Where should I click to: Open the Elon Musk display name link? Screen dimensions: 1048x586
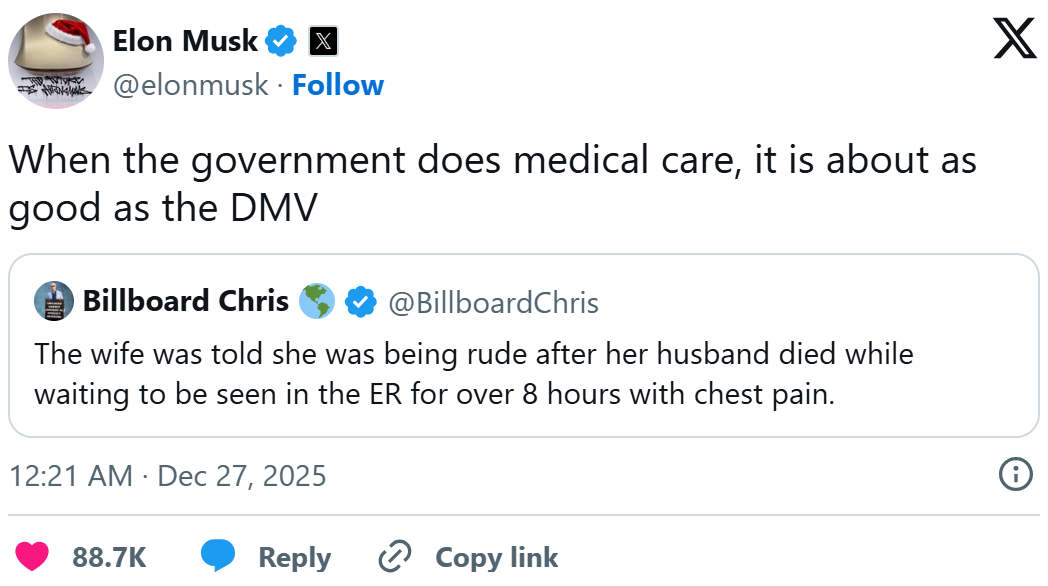click(186, 41)
